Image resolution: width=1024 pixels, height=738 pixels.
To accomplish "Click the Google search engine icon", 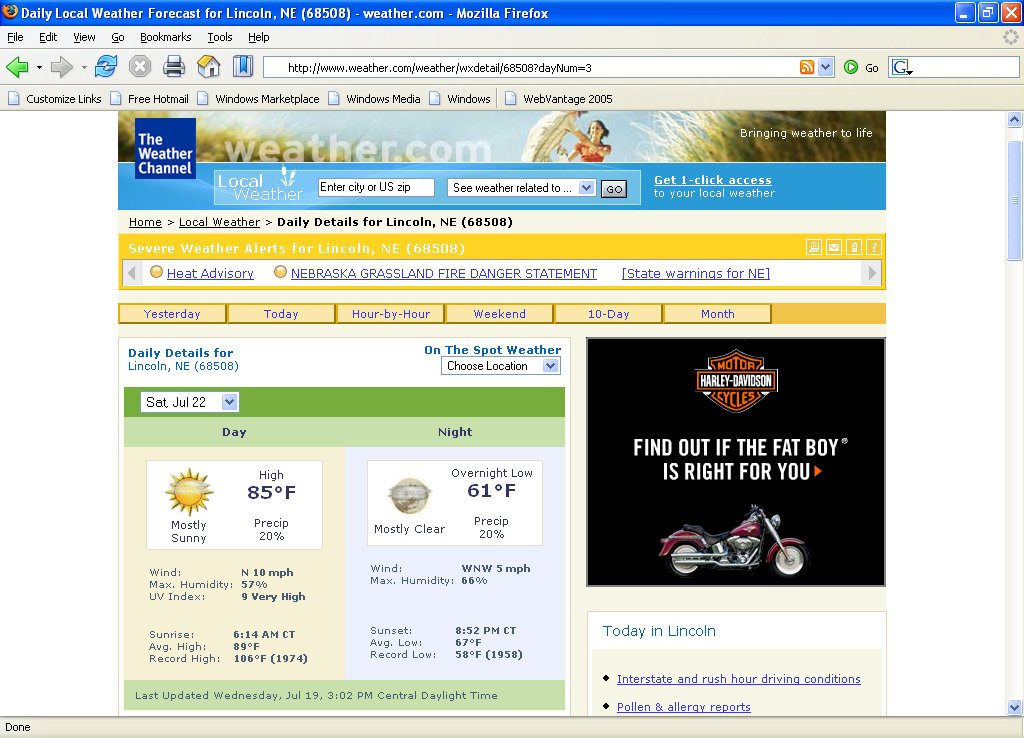I will (x=902, y=67).
